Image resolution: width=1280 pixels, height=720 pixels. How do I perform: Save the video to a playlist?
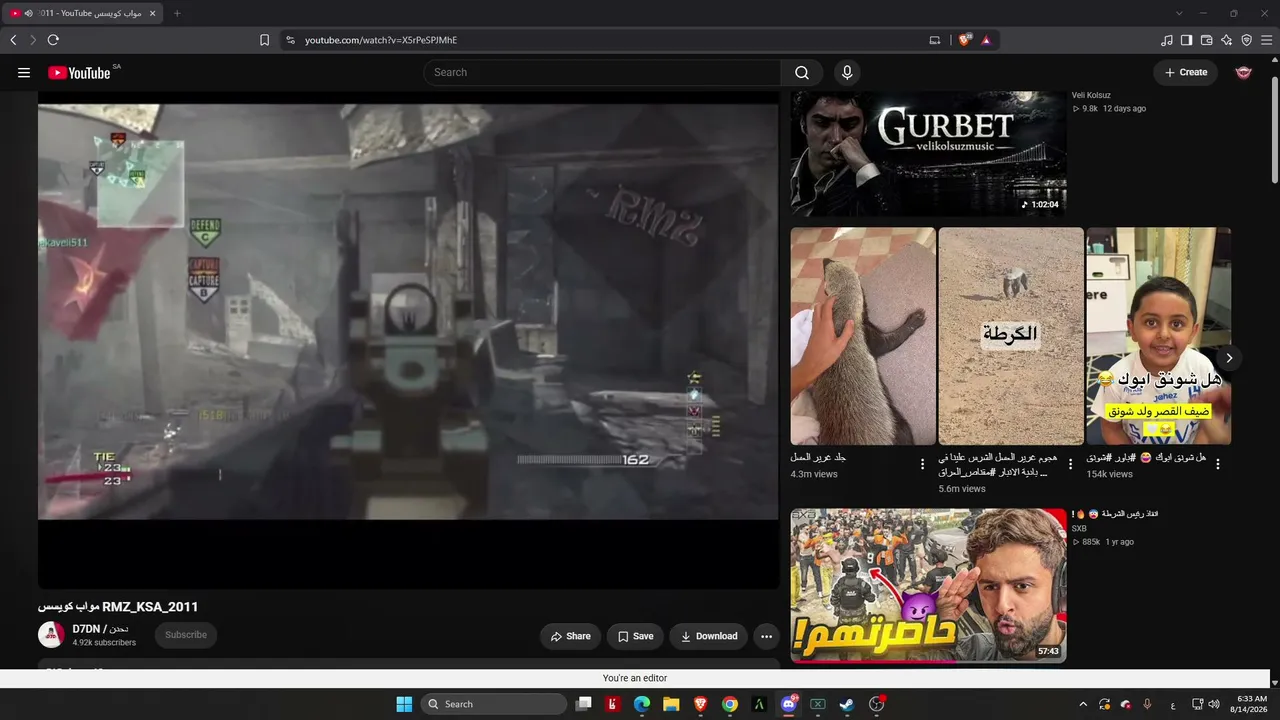coord(635,636)
